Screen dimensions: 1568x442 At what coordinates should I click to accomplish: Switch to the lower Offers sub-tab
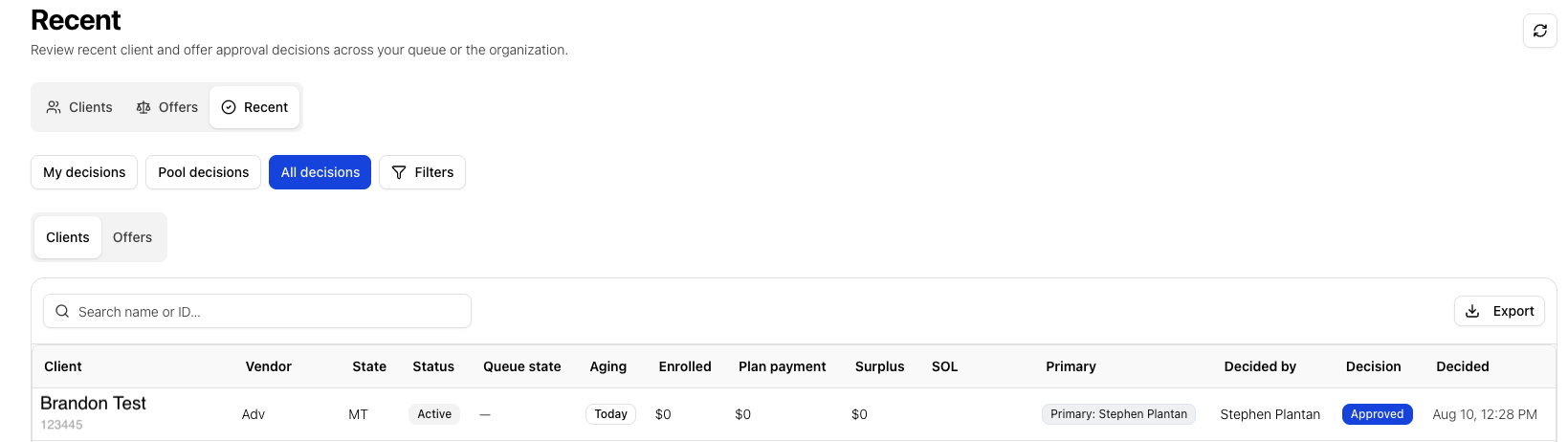(132, 237)
